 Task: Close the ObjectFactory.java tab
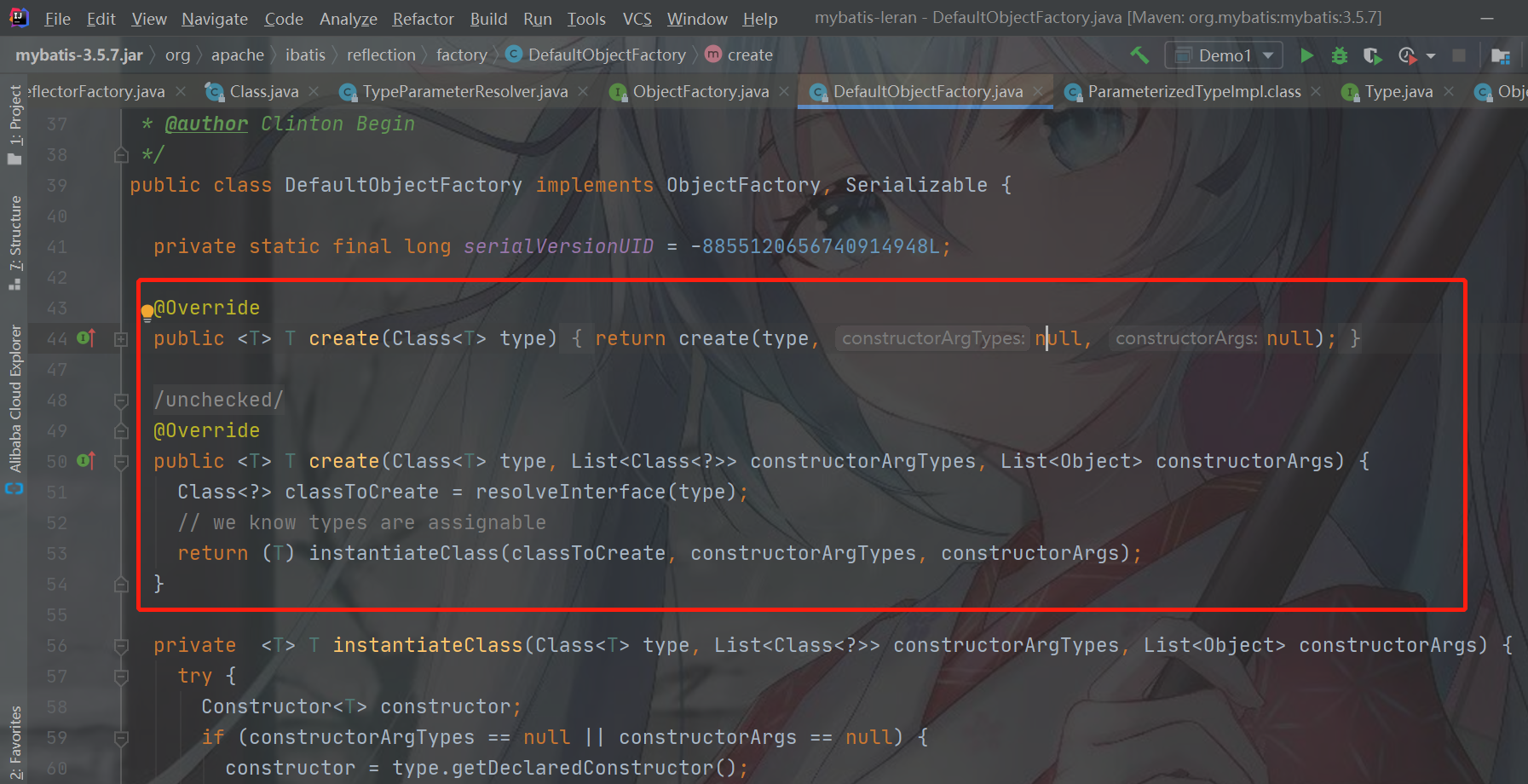[784, 91]
